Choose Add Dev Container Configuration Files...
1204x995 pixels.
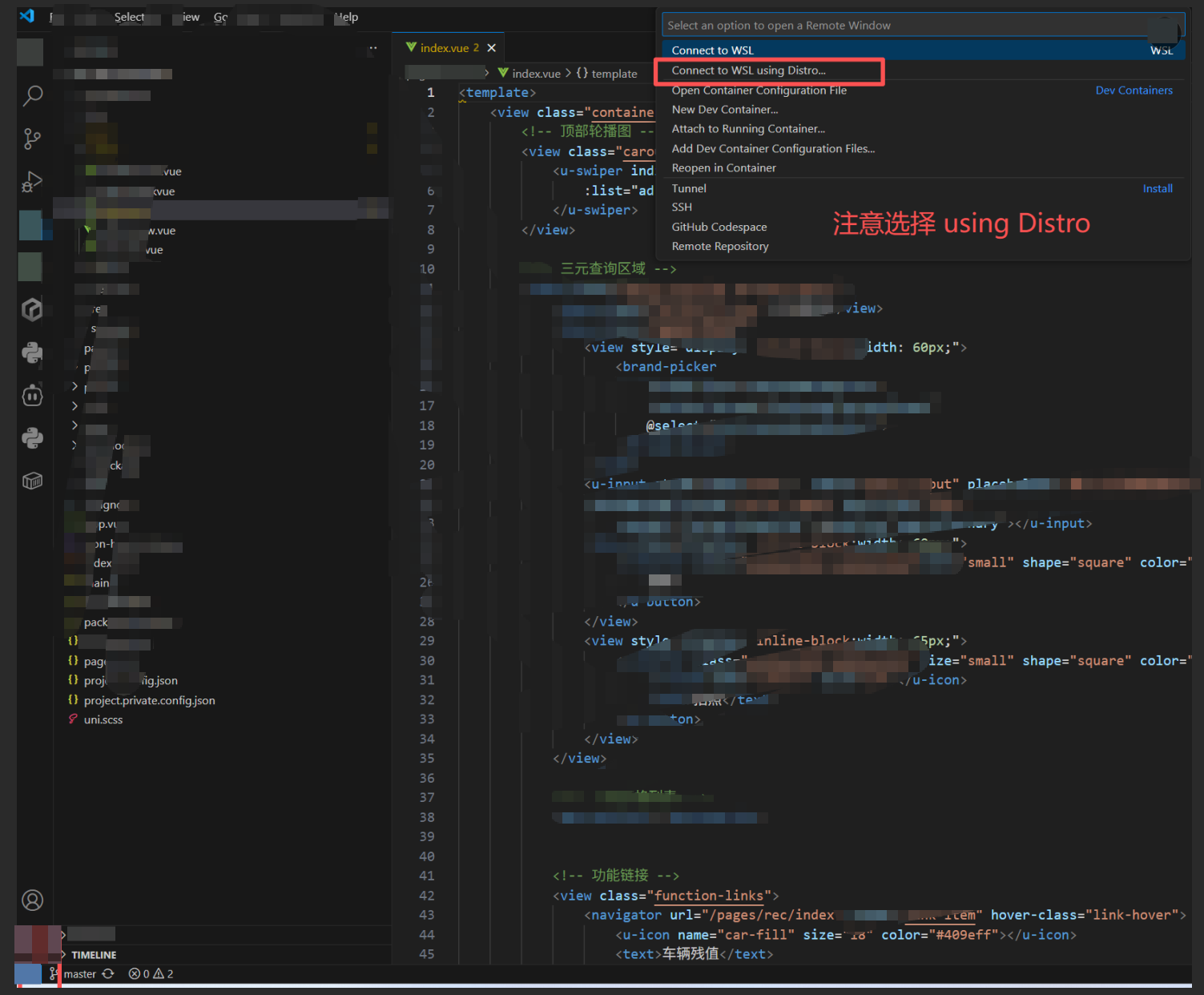(921, 149)
